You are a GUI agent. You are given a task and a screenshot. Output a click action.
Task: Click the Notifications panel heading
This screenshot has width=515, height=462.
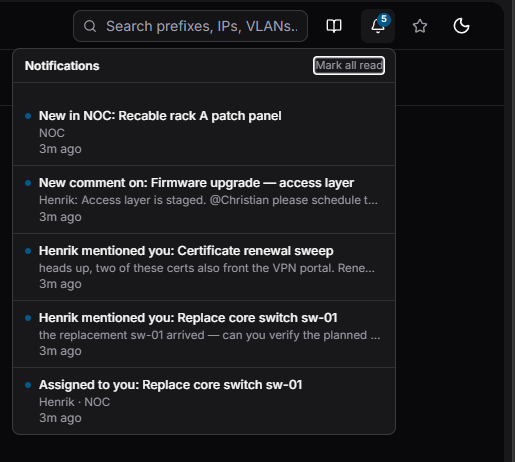click(62, 66)
